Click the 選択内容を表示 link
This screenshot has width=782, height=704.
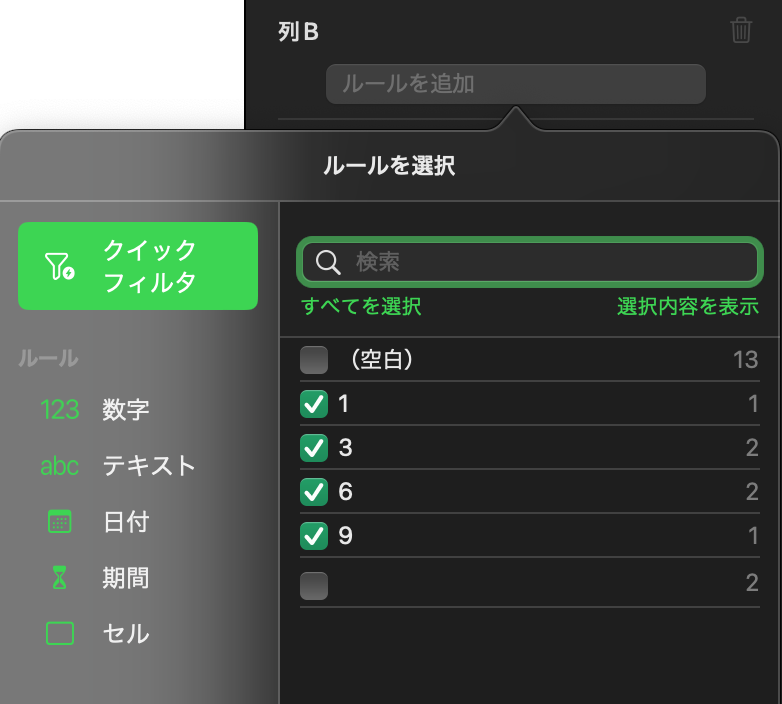[x=687, y=307]
